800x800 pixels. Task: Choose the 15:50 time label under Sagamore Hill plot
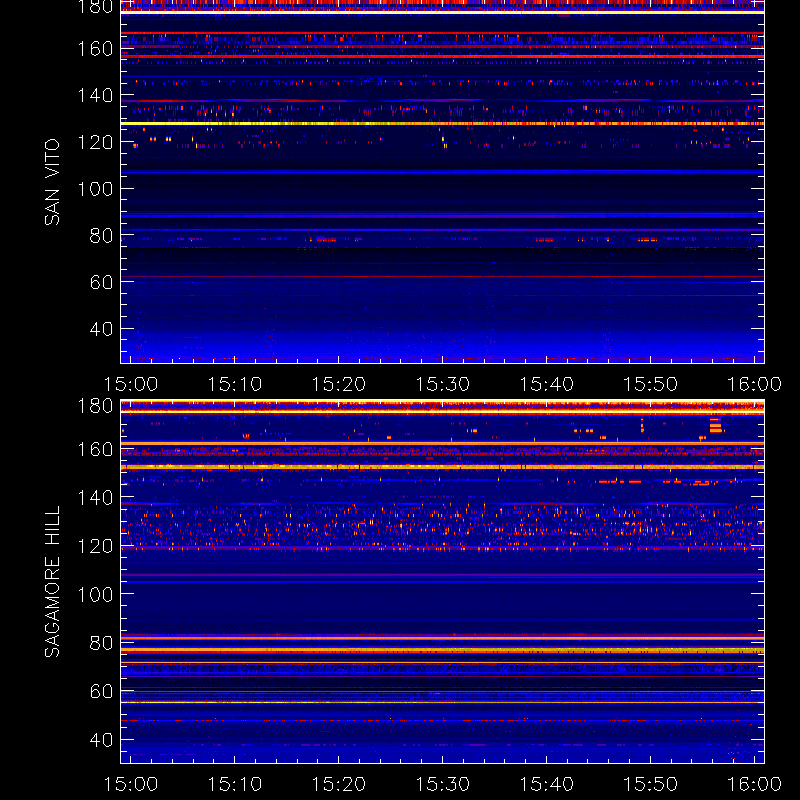(651, 784)
